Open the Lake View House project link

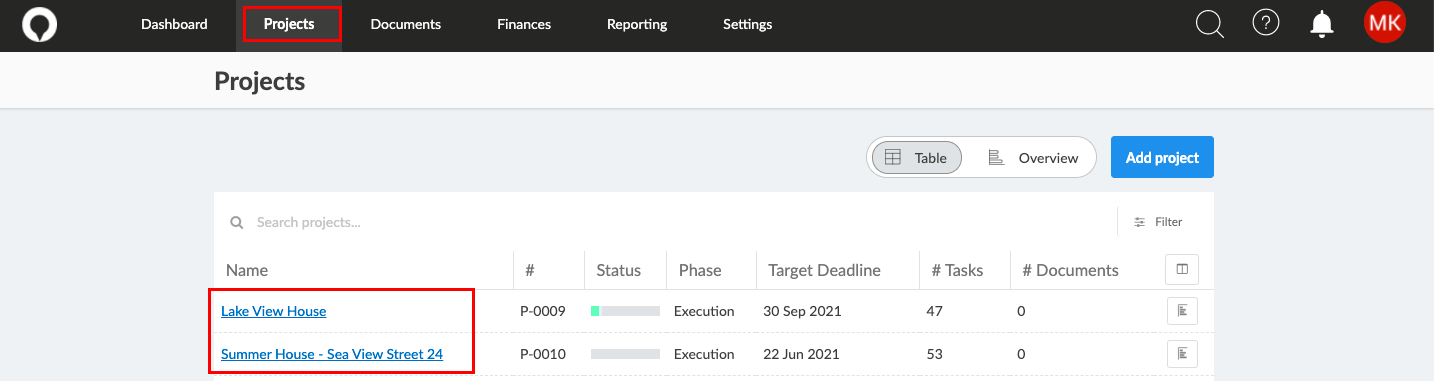[274, 311]
